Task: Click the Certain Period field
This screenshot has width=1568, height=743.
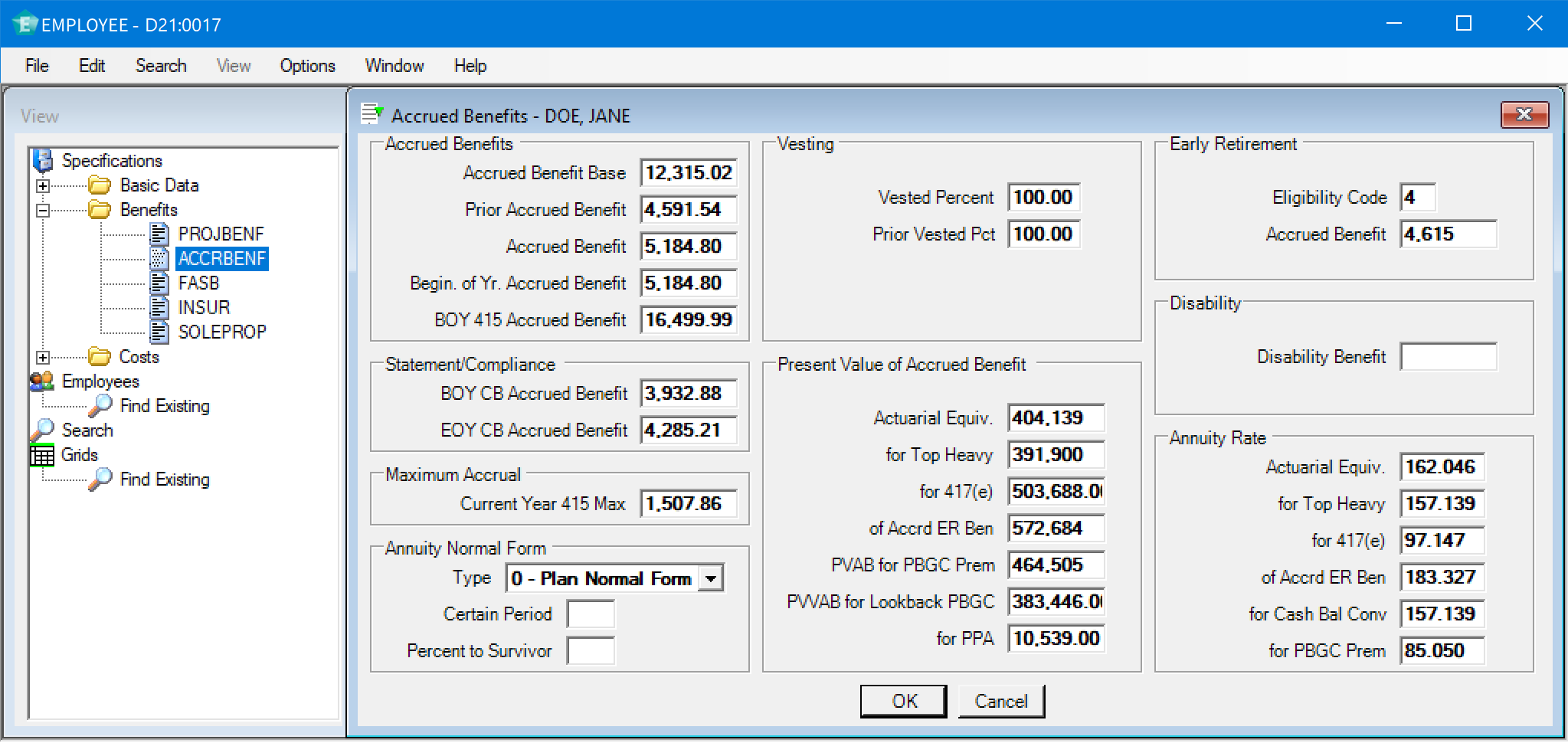Action: 591,614
